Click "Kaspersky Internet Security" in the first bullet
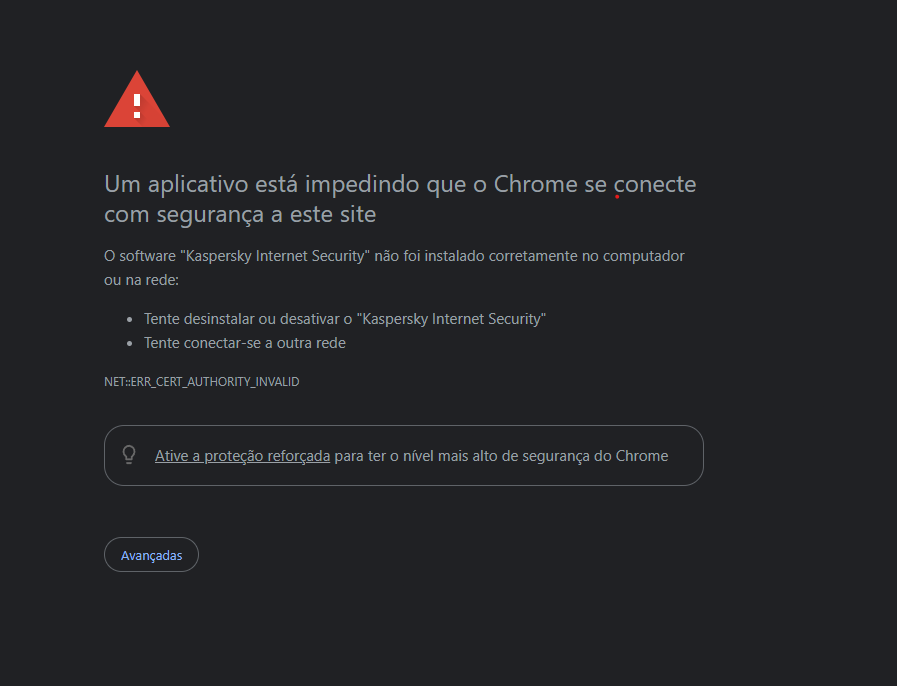 click(451, 319)
